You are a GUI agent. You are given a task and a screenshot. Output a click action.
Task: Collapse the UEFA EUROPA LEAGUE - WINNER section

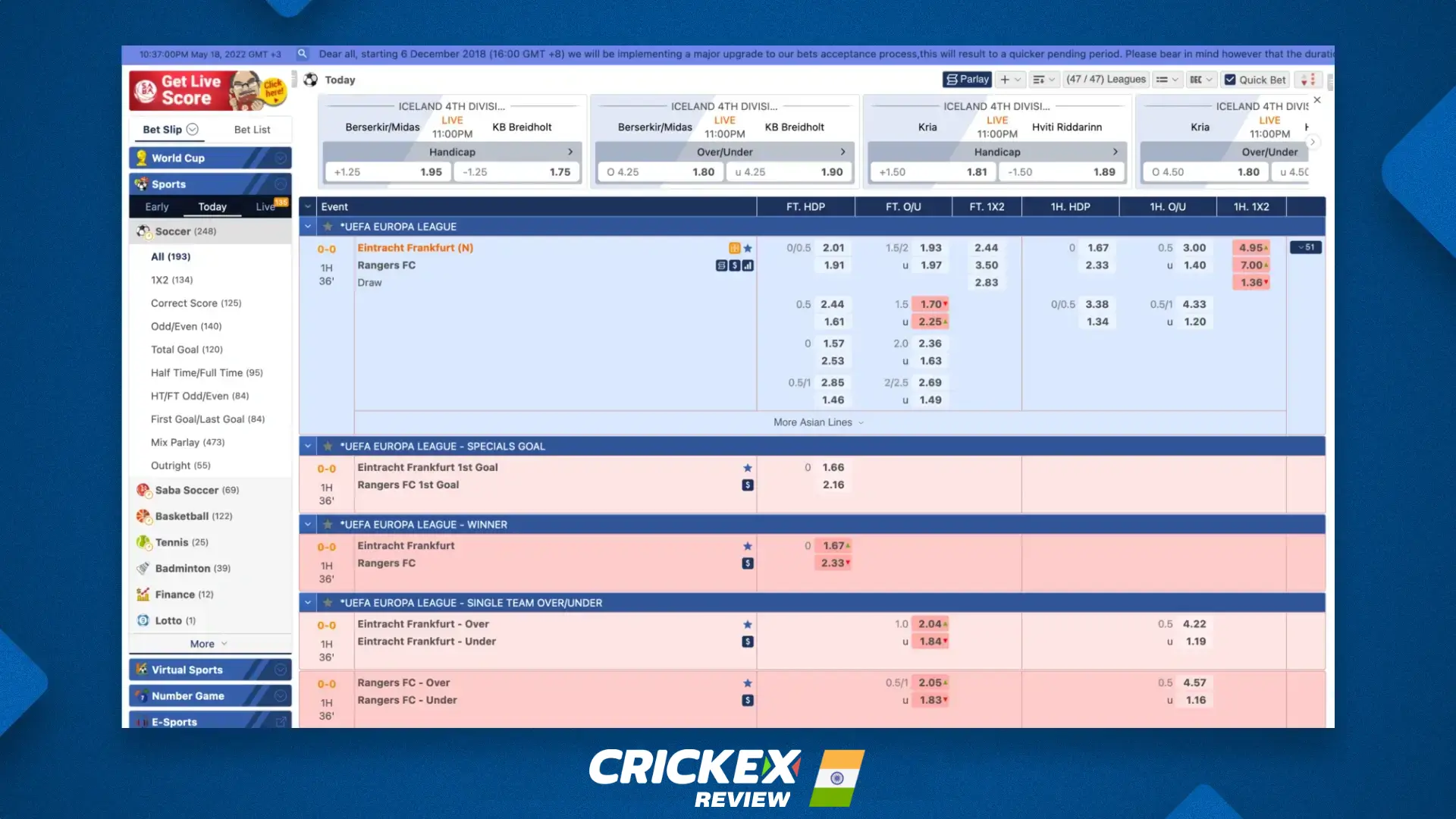tap(307, 524)
